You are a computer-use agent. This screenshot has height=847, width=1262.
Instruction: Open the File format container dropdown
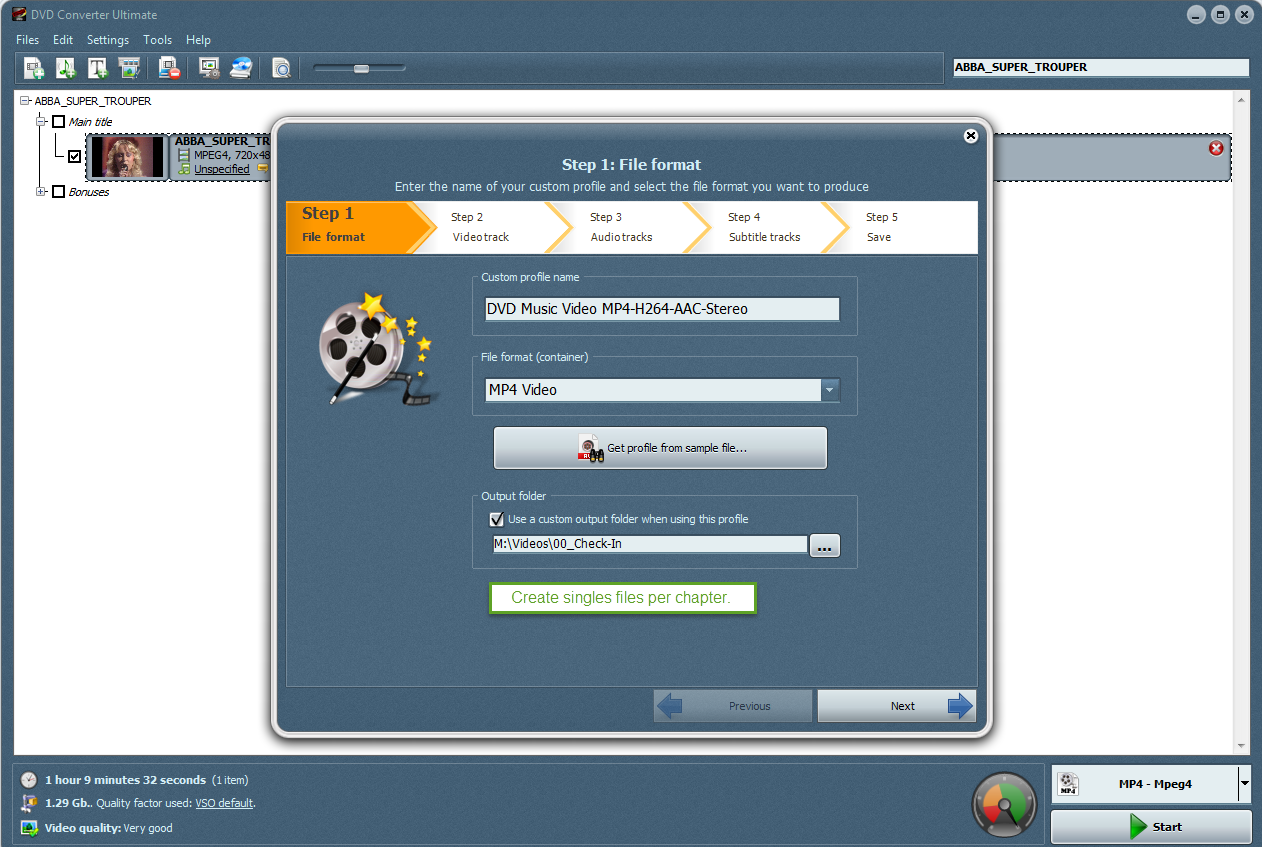click(x=830, y=390)
